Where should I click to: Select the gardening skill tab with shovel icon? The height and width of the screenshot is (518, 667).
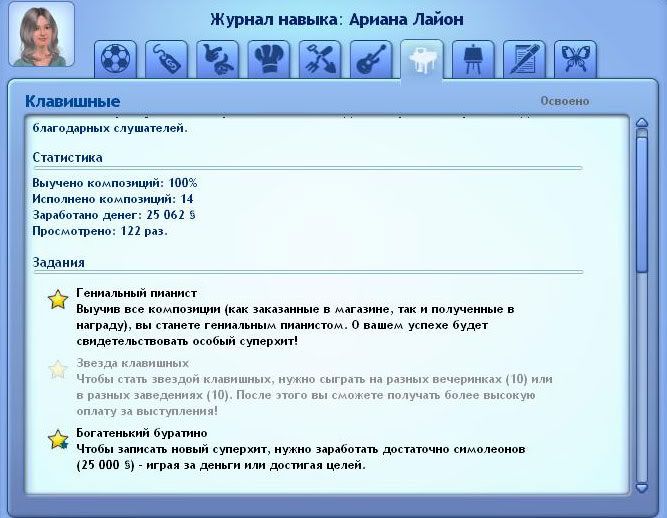coord(319,59)
